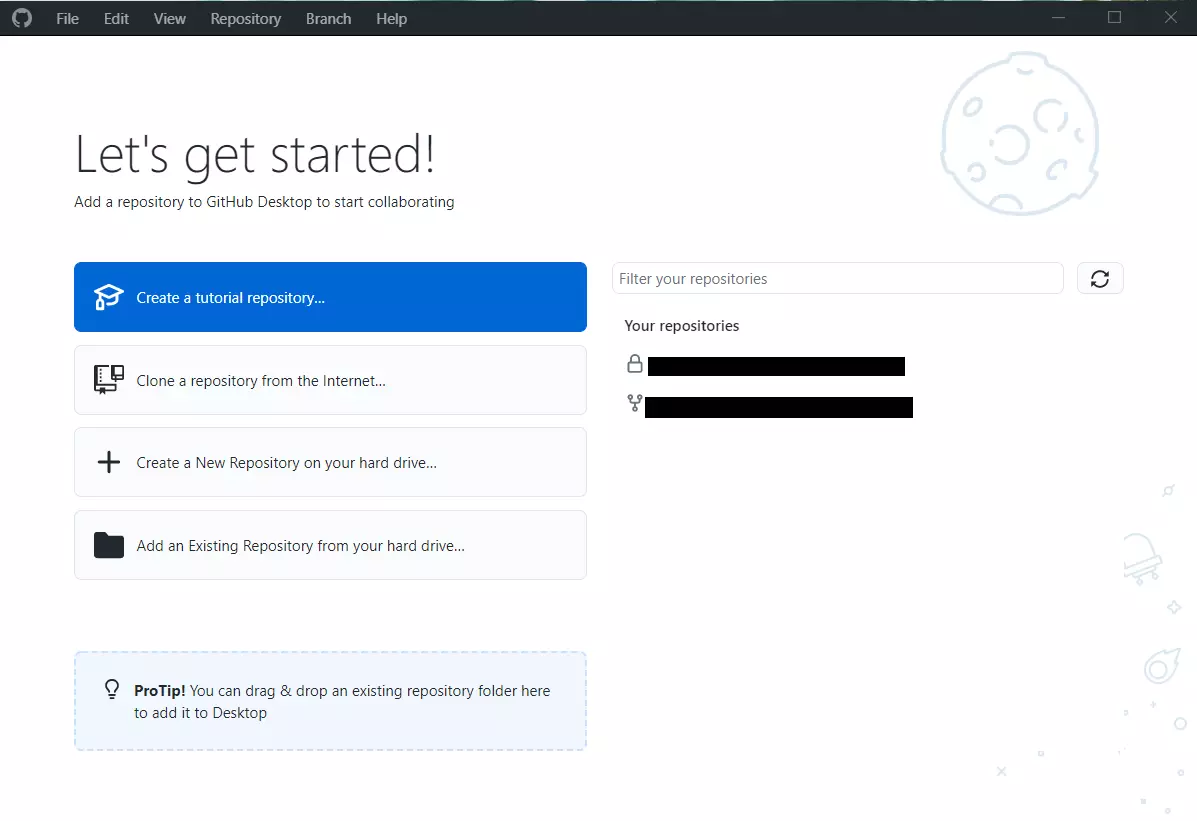Image resolution: width=1197 pixels, height=821 pixels.
Task: Click the 'Your repositories' heading
Action: pyautogui.click(x=682, y=325)
